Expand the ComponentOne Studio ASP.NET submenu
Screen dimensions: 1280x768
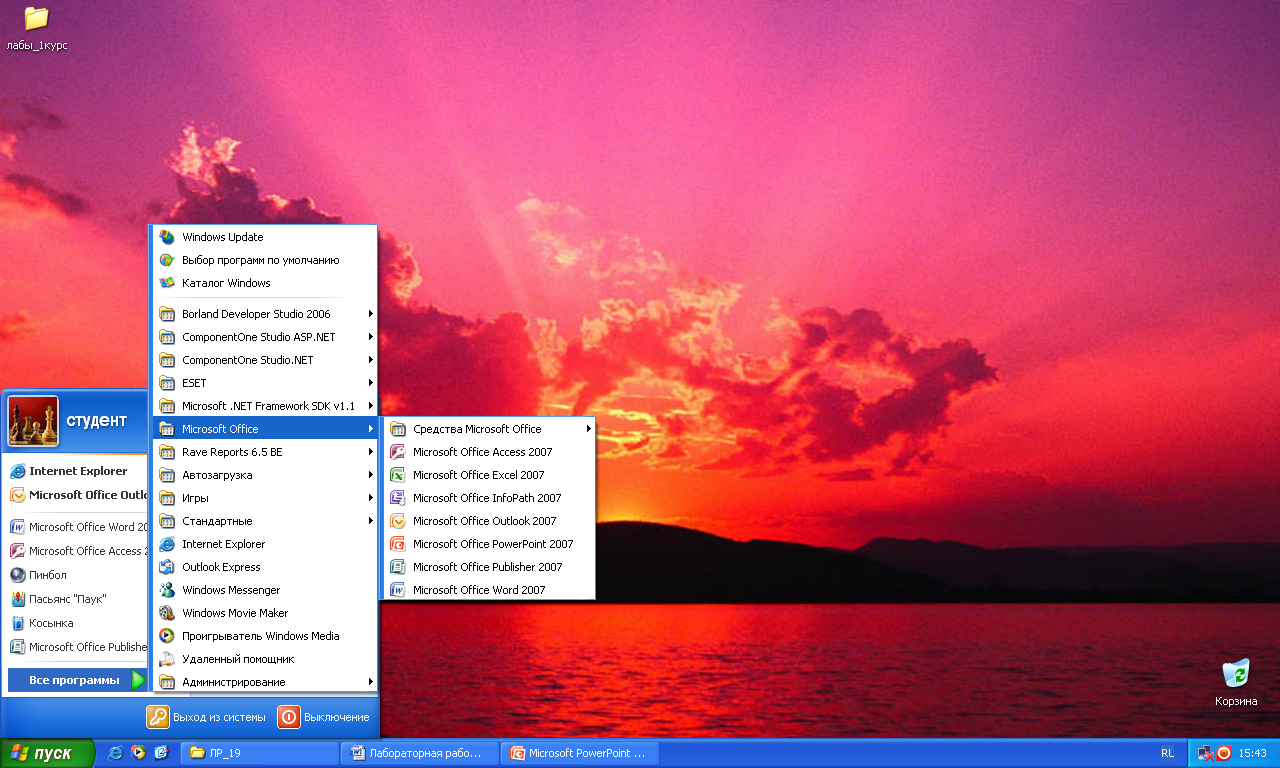265,337
